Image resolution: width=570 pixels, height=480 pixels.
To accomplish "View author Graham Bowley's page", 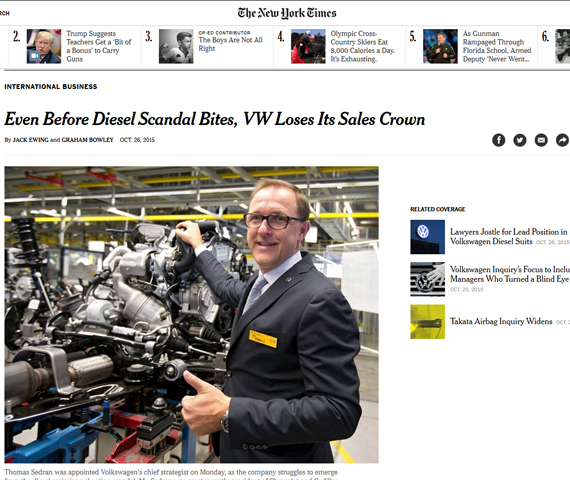I will 88,140.
